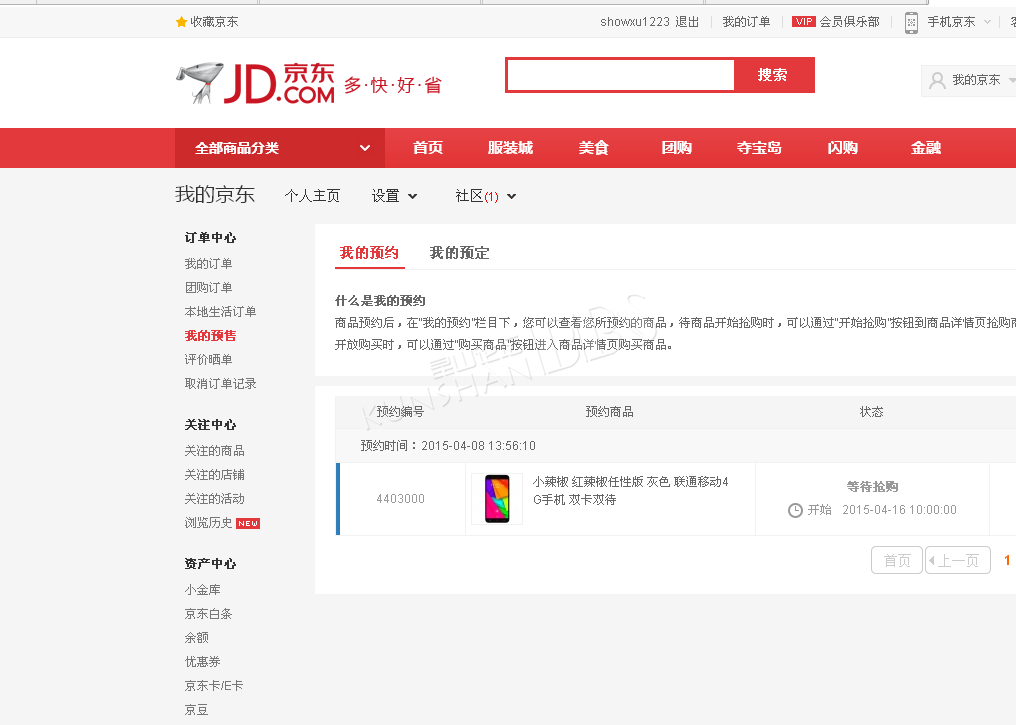Open the 小辣椒 红辣椒任性版 product title

630,490
